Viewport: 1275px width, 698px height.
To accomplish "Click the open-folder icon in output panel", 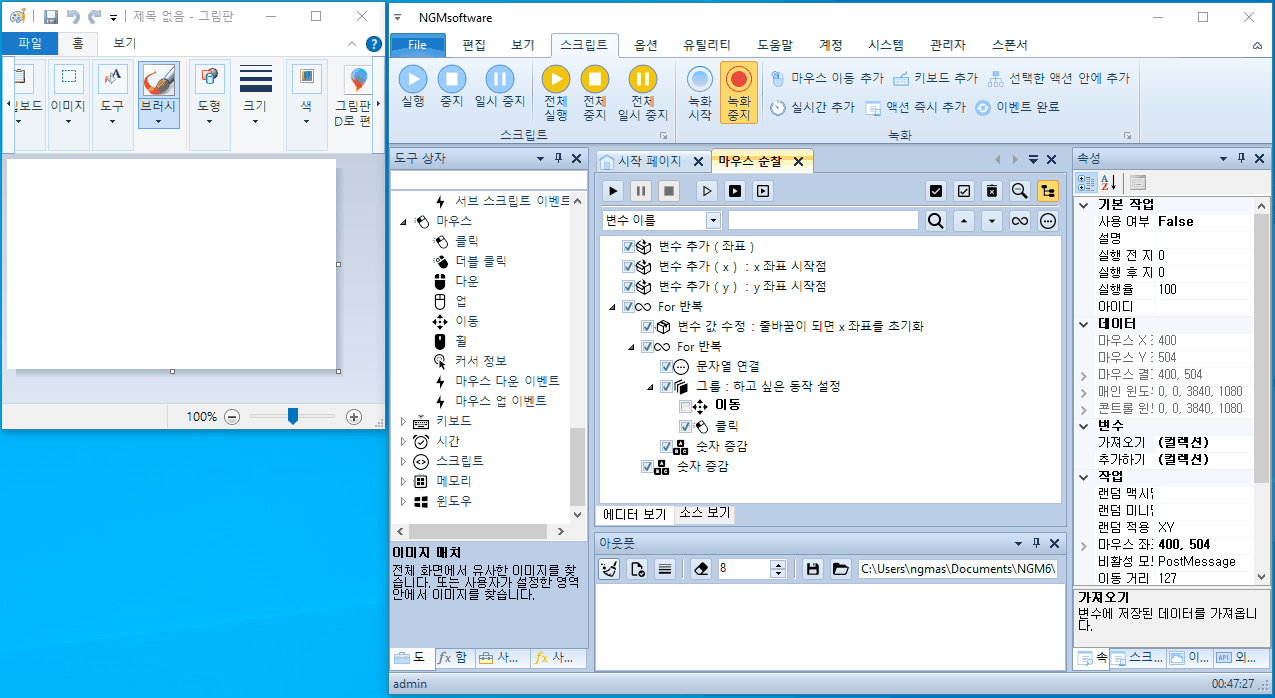I will pos(841,568).
